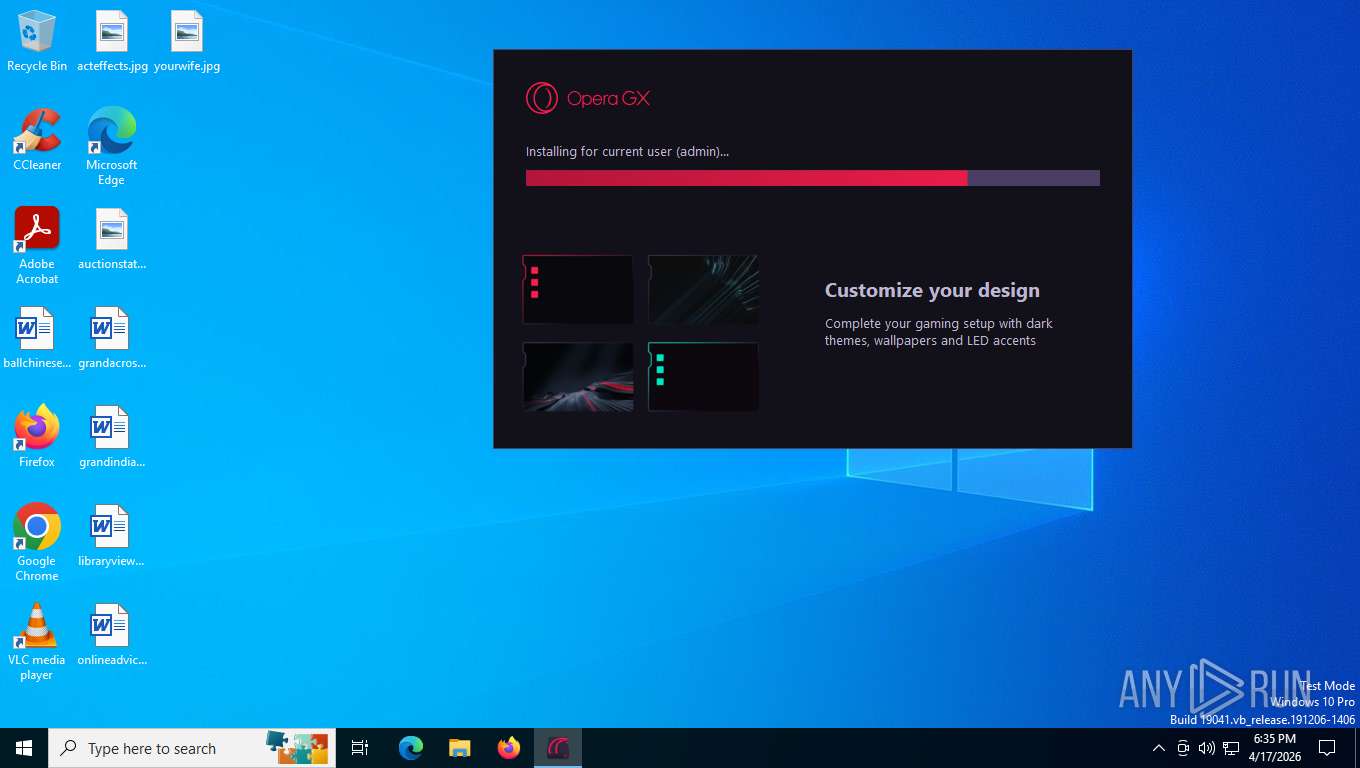Select libraryview Word document icon

click(112, 536)
